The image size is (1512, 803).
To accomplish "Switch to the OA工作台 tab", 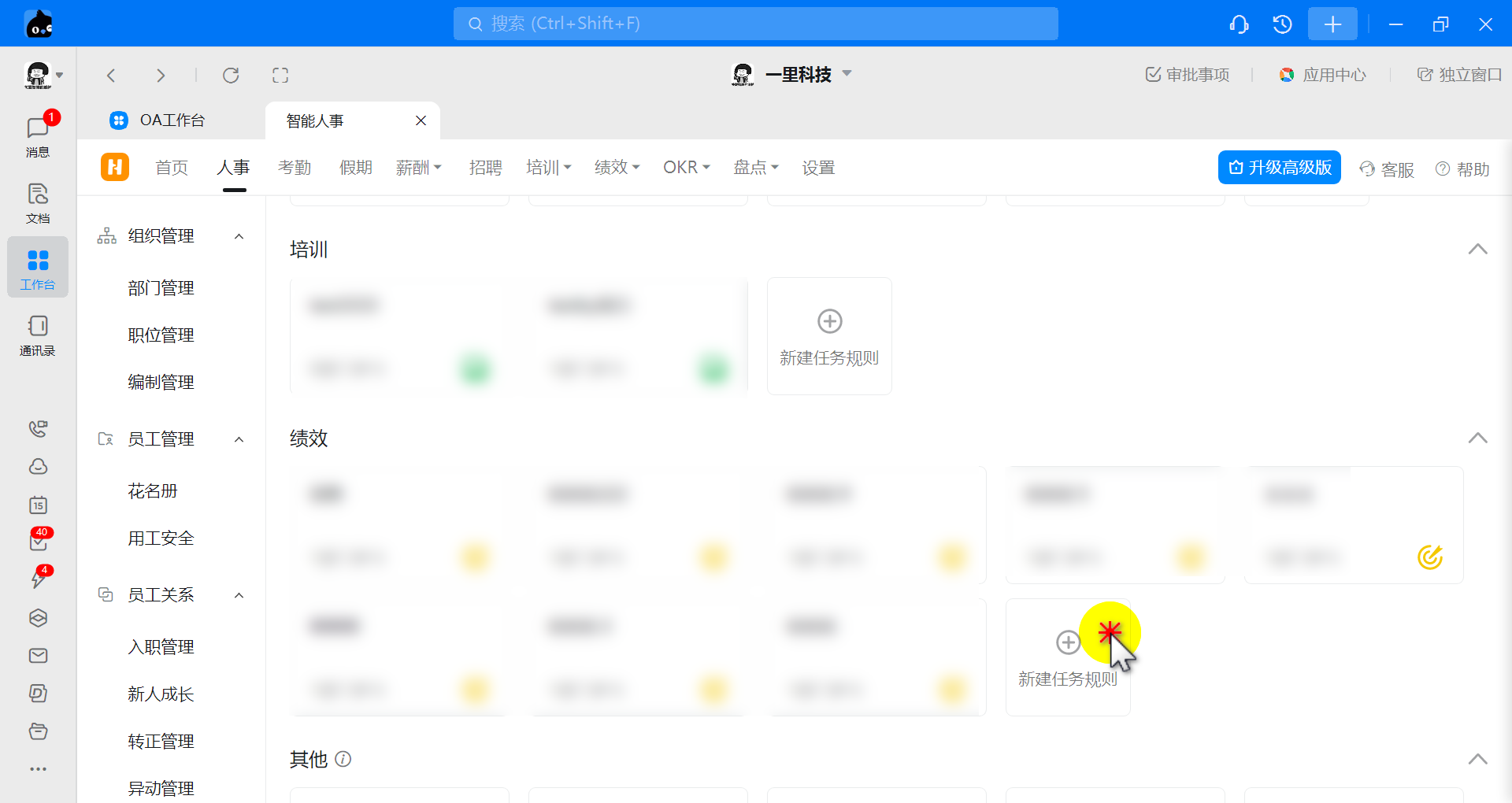I will point(172,120).
